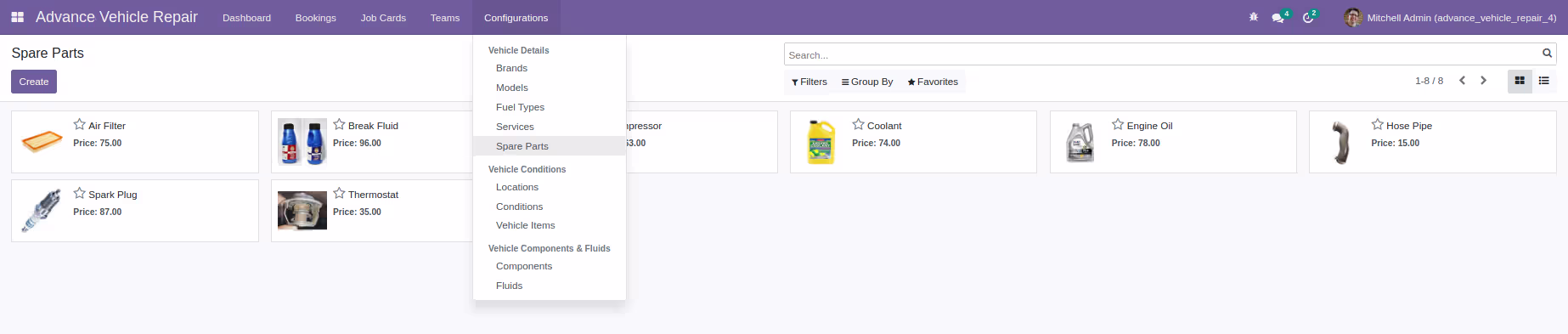Click Advance Vehicle Repair app title
The width and height of the screenshot is (1568, 334).
116,17
